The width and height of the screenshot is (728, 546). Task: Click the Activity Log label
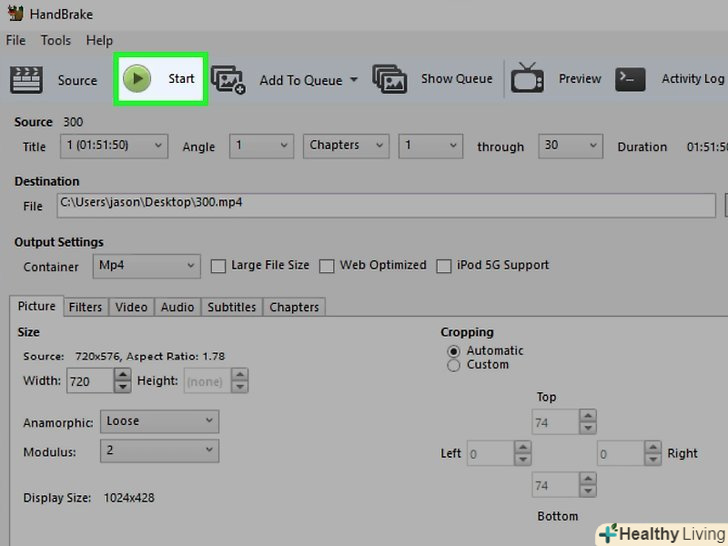693,79
